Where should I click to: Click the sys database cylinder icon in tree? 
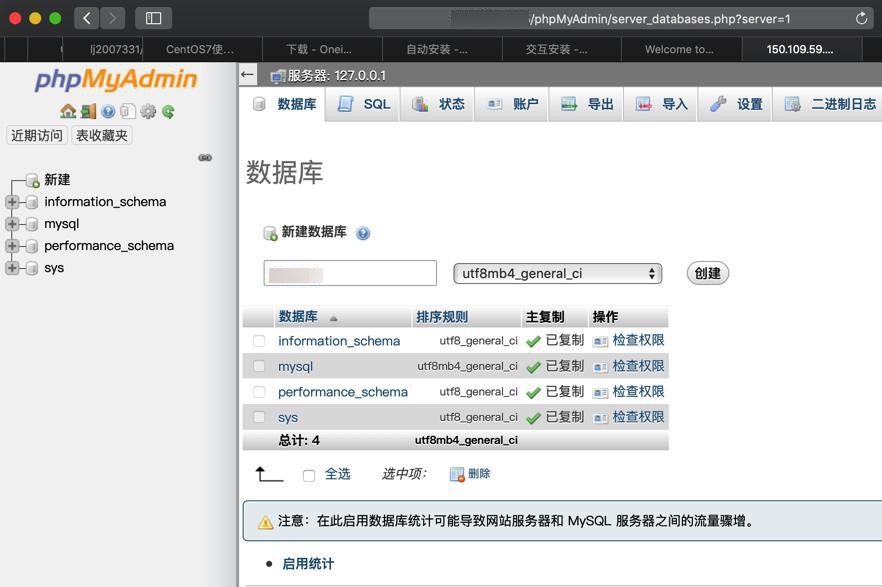tap(32, 268)
